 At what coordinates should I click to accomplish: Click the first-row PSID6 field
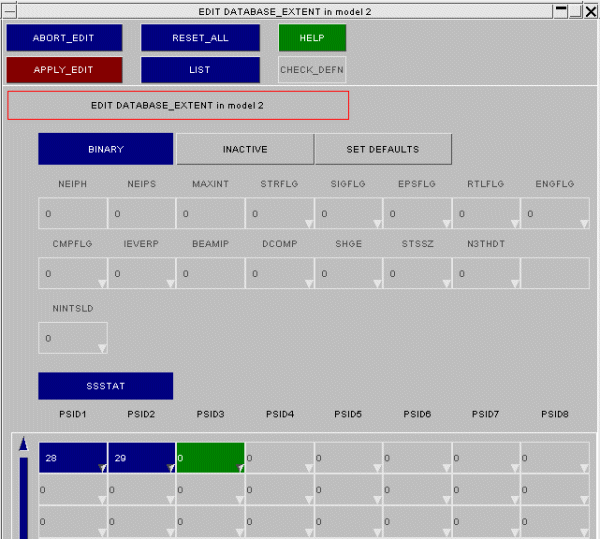click(417, 458)
